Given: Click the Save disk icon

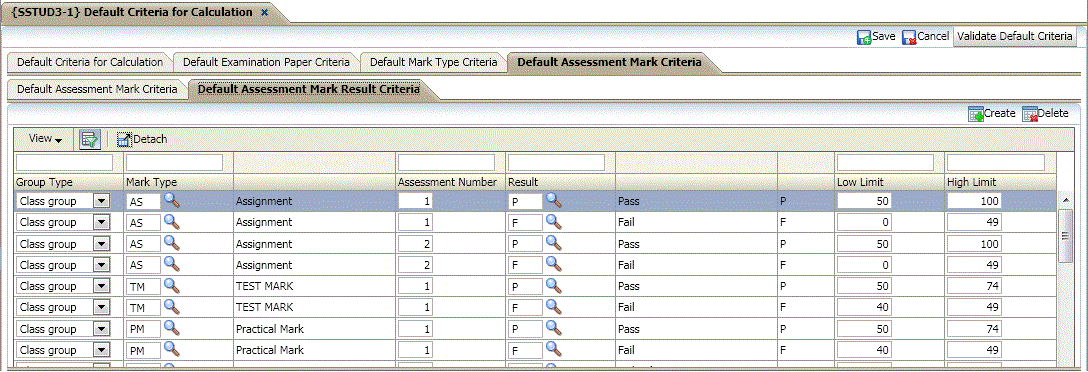Looking at the screenshot, I should click(864, 37).
